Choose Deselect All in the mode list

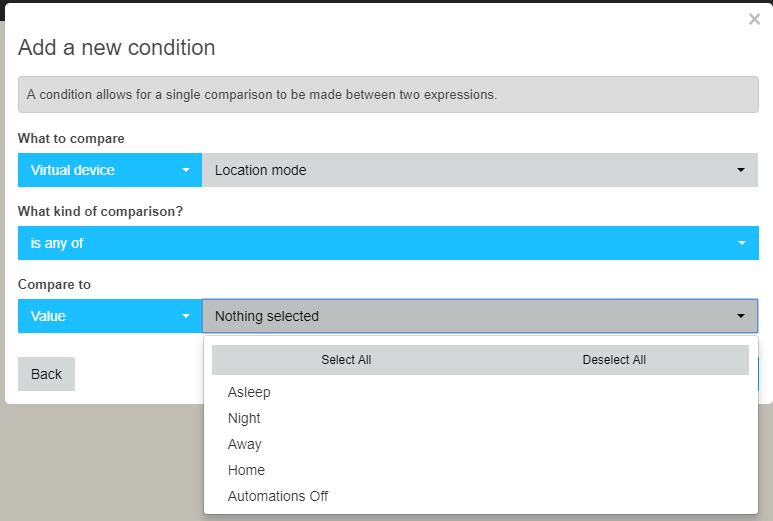614,360
